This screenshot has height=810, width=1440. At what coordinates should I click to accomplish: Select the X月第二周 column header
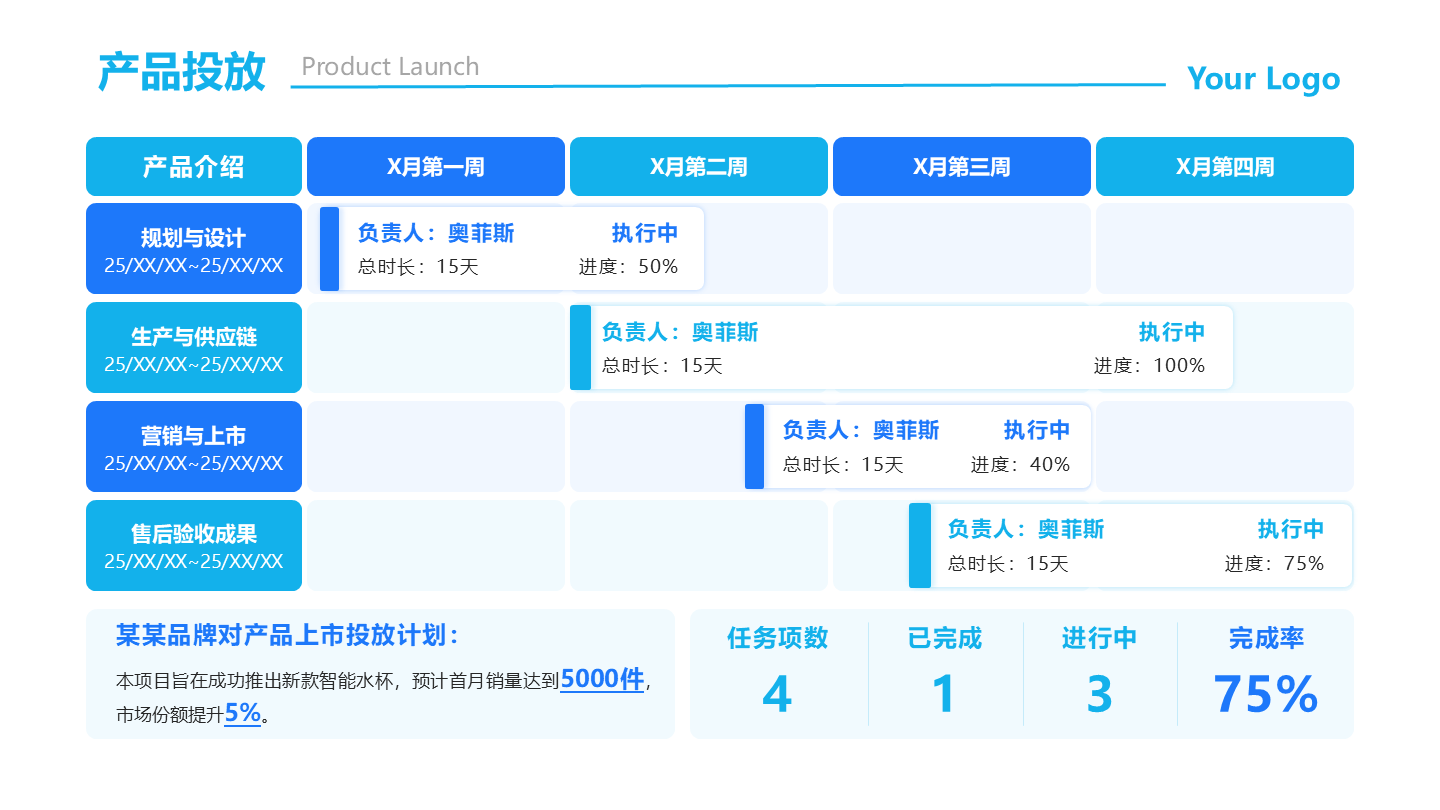pyautogui.click(x=699, y=167)
